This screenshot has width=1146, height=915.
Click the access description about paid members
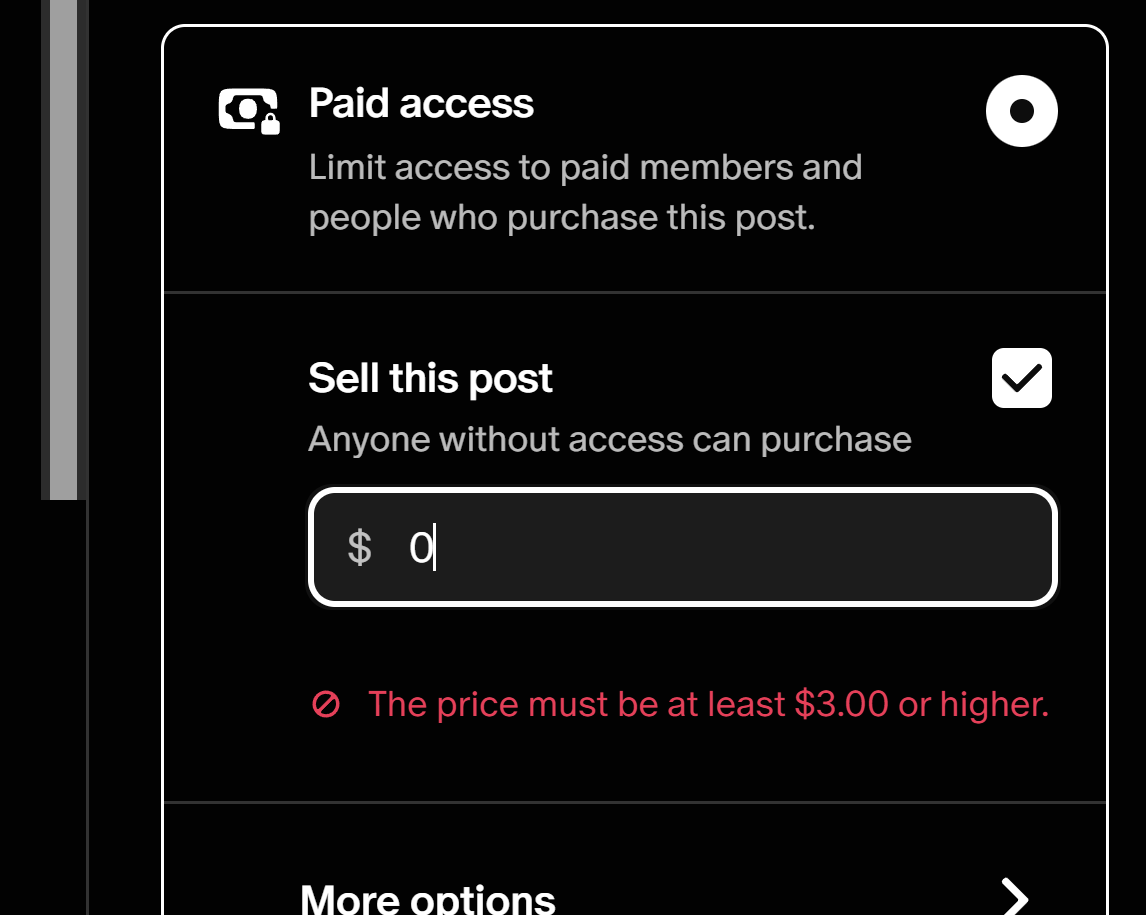pos(585,192)
